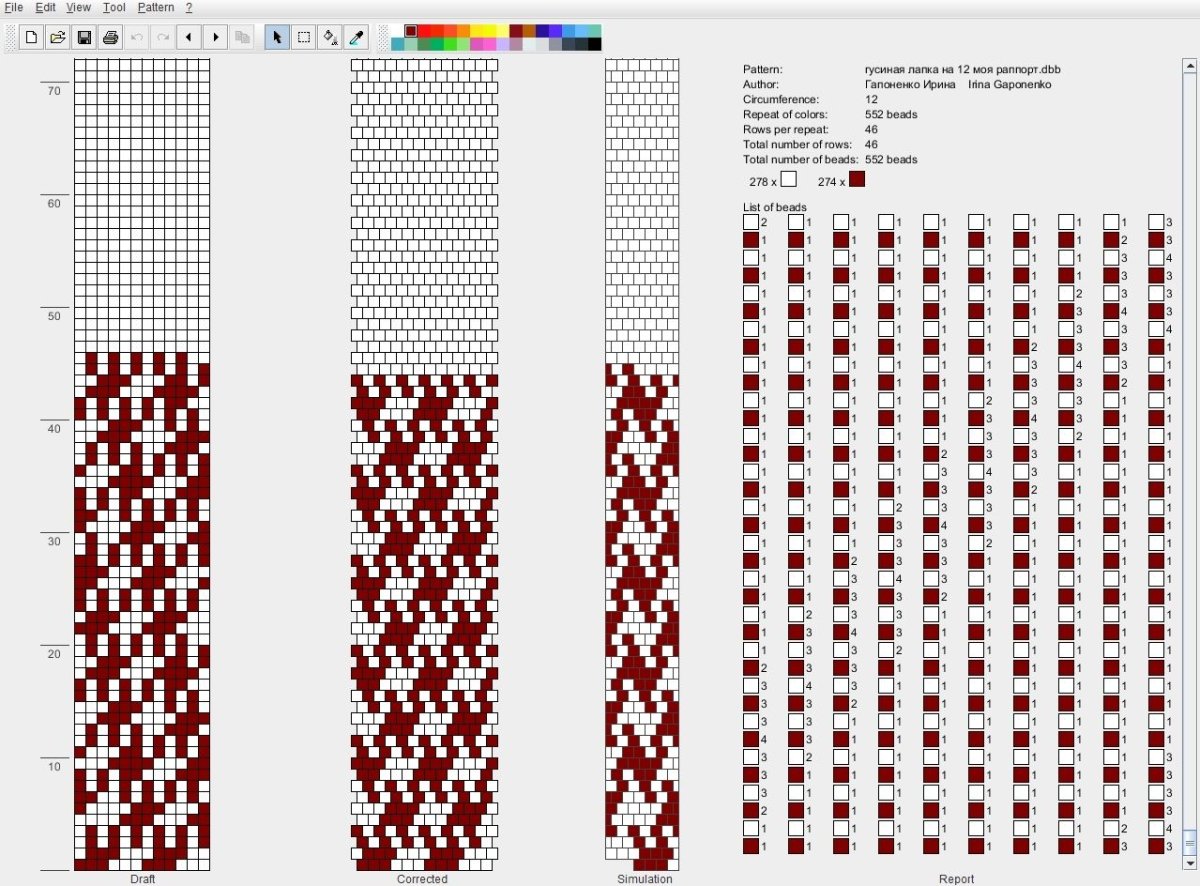The width and height of the screenshot is (1200, 886).
Task: Save the pattern with the floppy disk icon
Action: pos(84,38)
